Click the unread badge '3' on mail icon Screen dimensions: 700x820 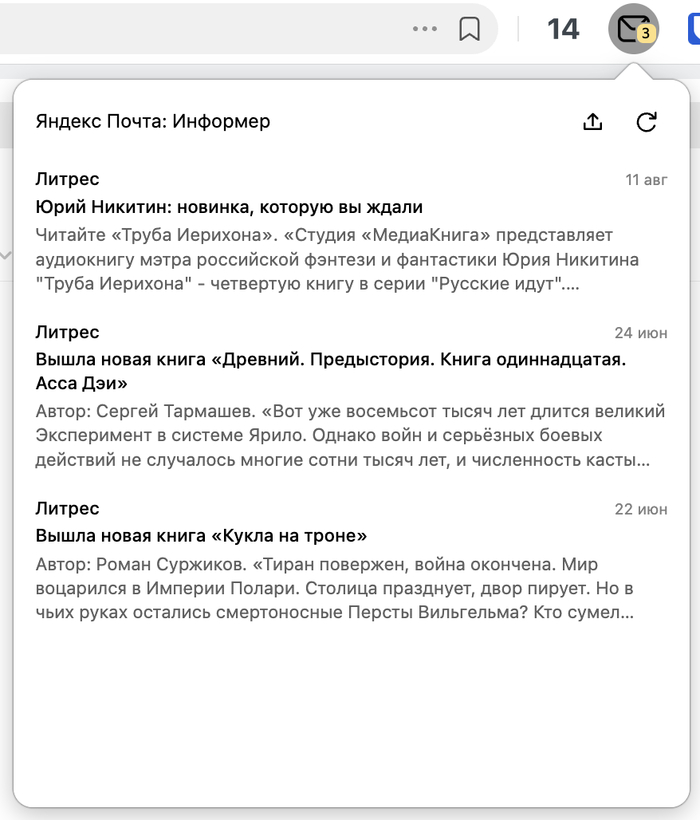pos(646,33)
